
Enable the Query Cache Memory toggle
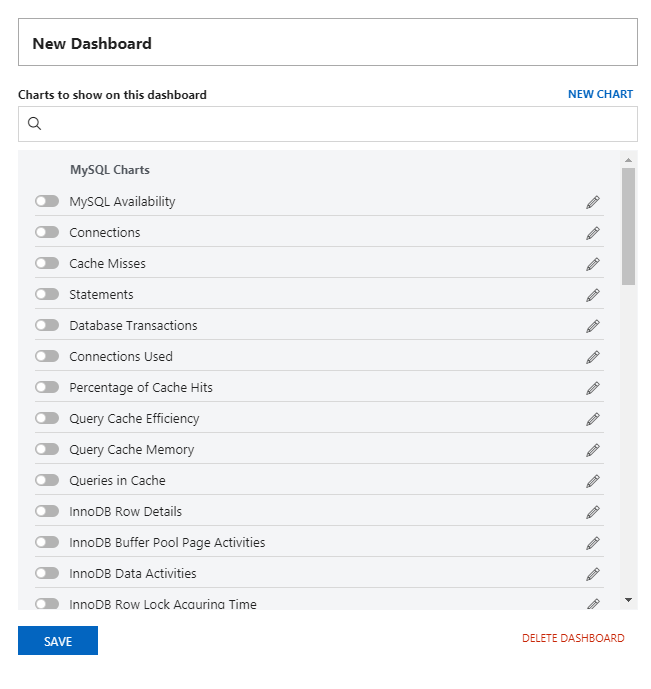(47, 449)
